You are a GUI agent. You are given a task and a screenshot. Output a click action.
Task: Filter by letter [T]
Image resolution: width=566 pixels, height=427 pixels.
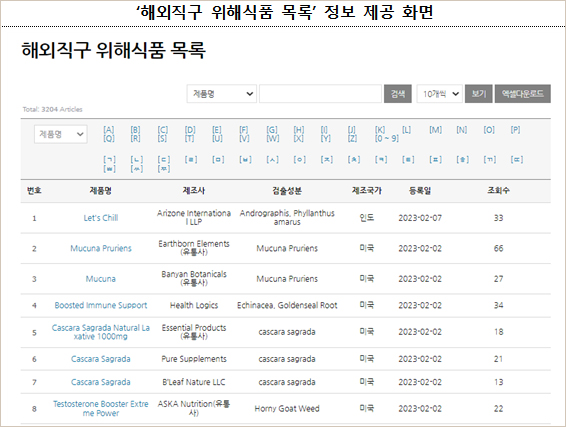point(190,138)
